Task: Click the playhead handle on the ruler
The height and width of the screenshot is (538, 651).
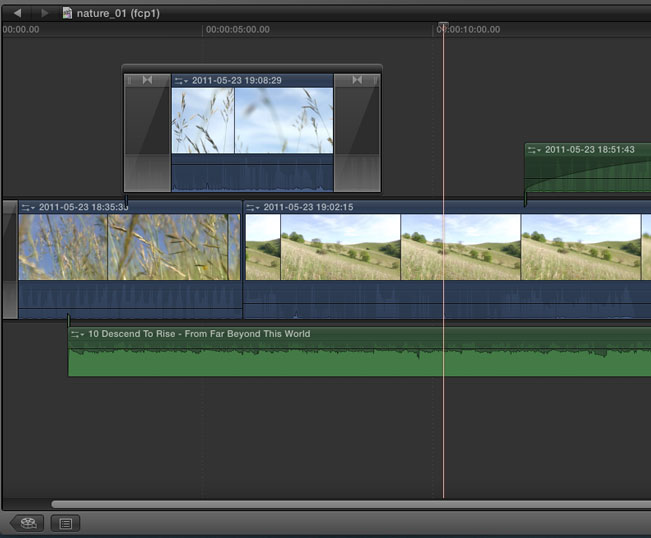Action: click(443, 27)
